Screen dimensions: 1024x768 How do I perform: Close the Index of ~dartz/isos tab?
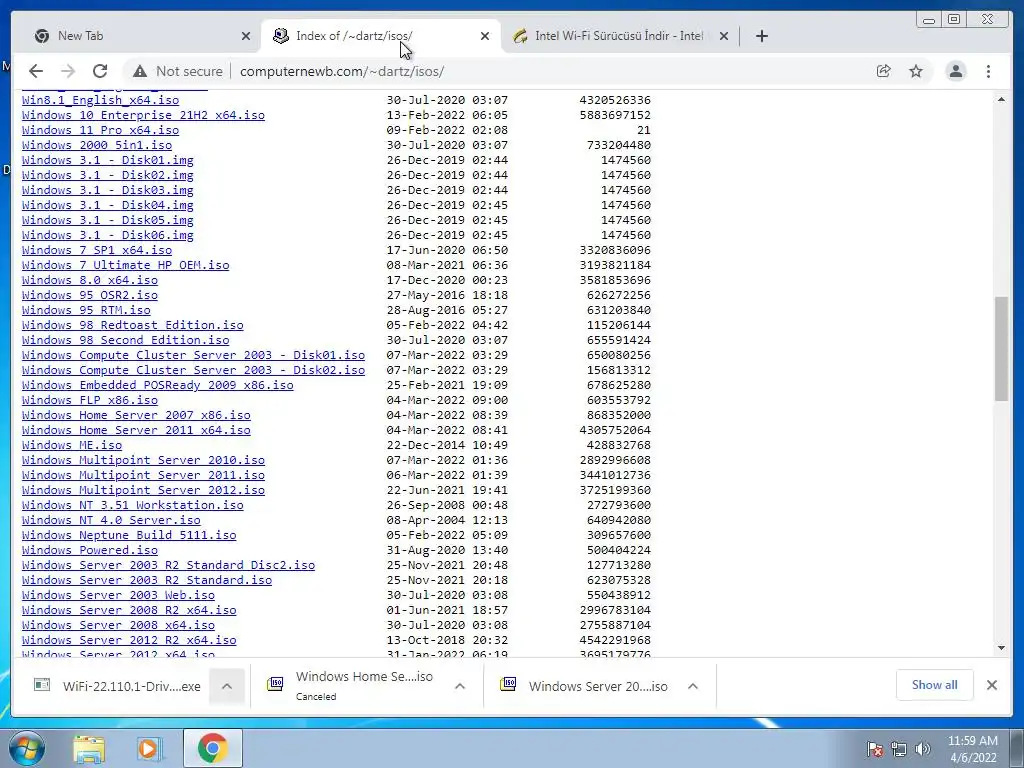point(485,36)
